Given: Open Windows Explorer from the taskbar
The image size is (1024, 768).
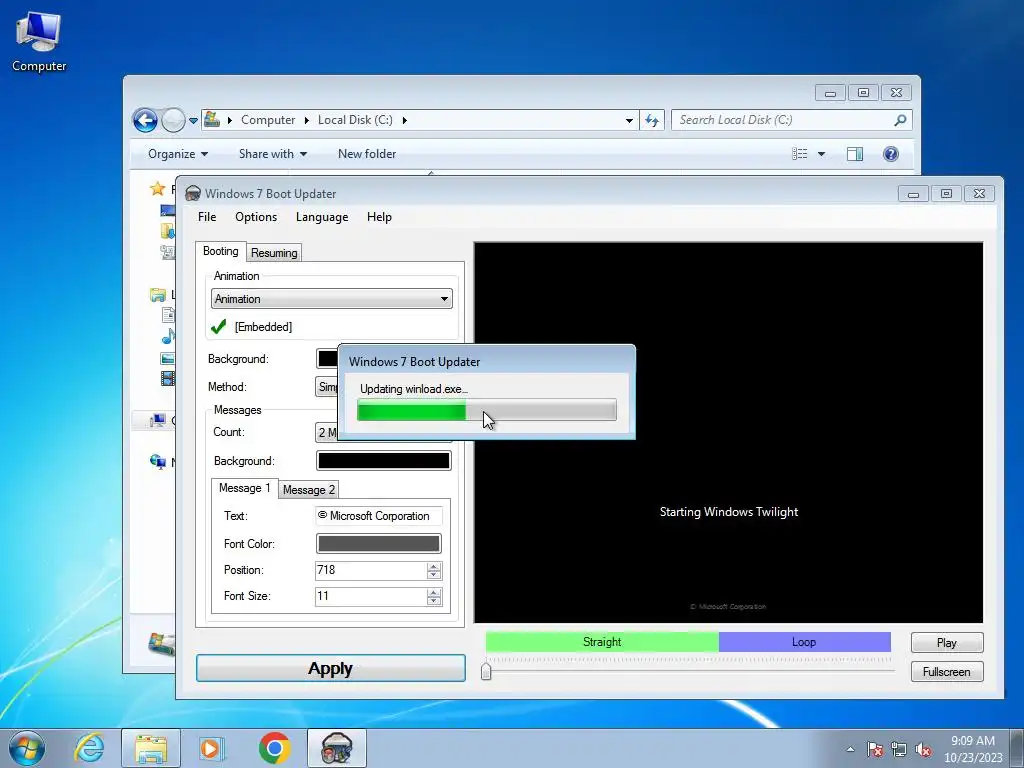Looking at the screenshot, I should click(151, 748).
